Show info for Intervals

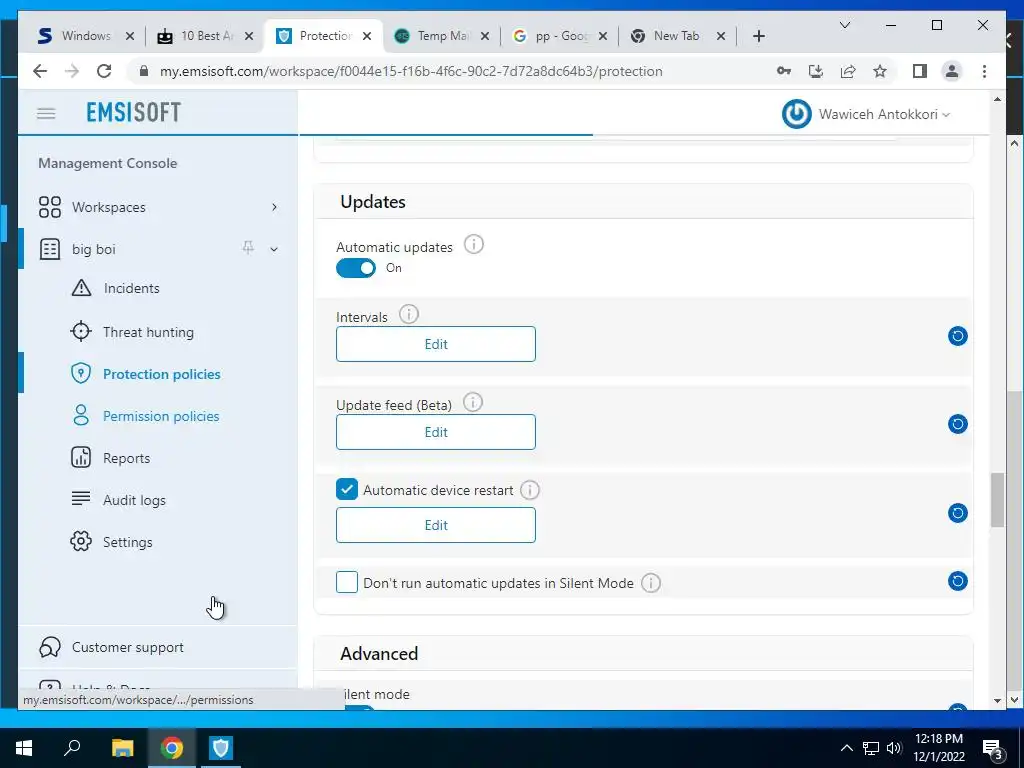pos(409,314)
